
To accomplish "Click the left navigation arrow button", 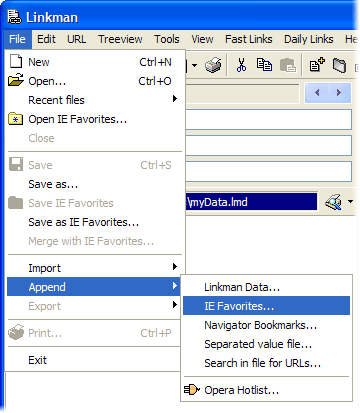I will pos(317,93).
